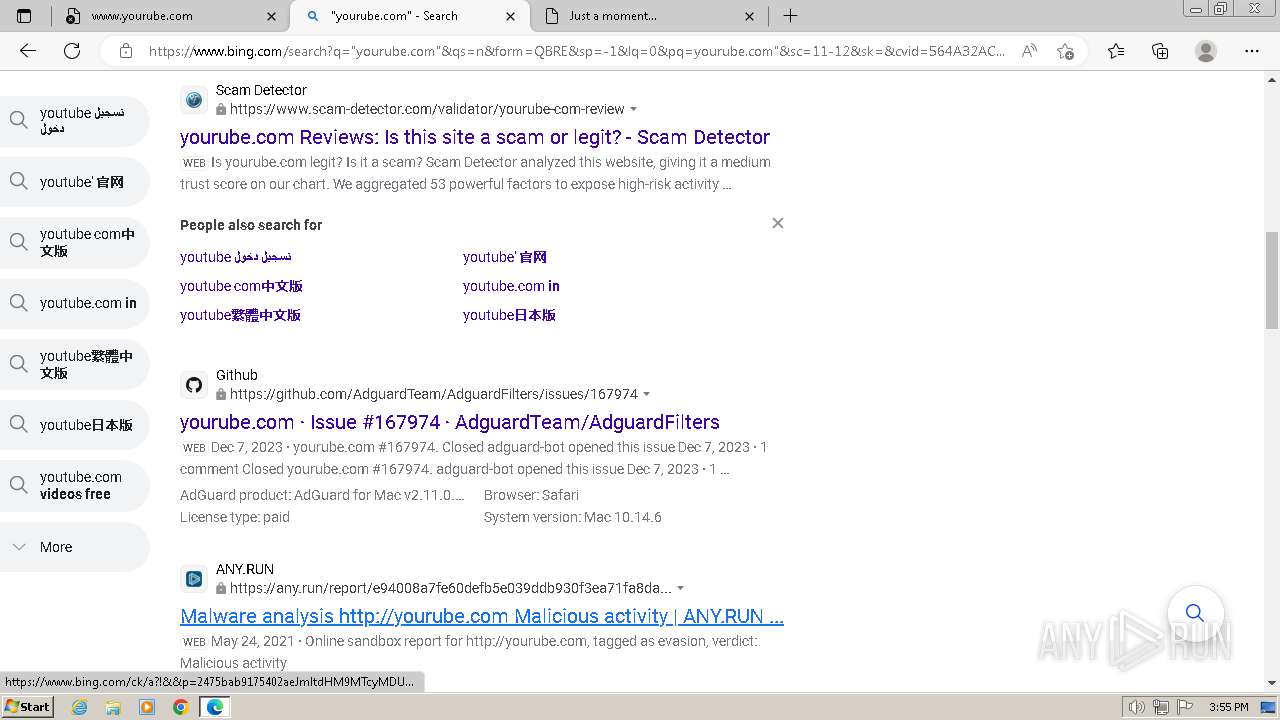Open Edge Settings and more menu
This screenshot has height=720, width=1280.
[x=1252, y=51]
